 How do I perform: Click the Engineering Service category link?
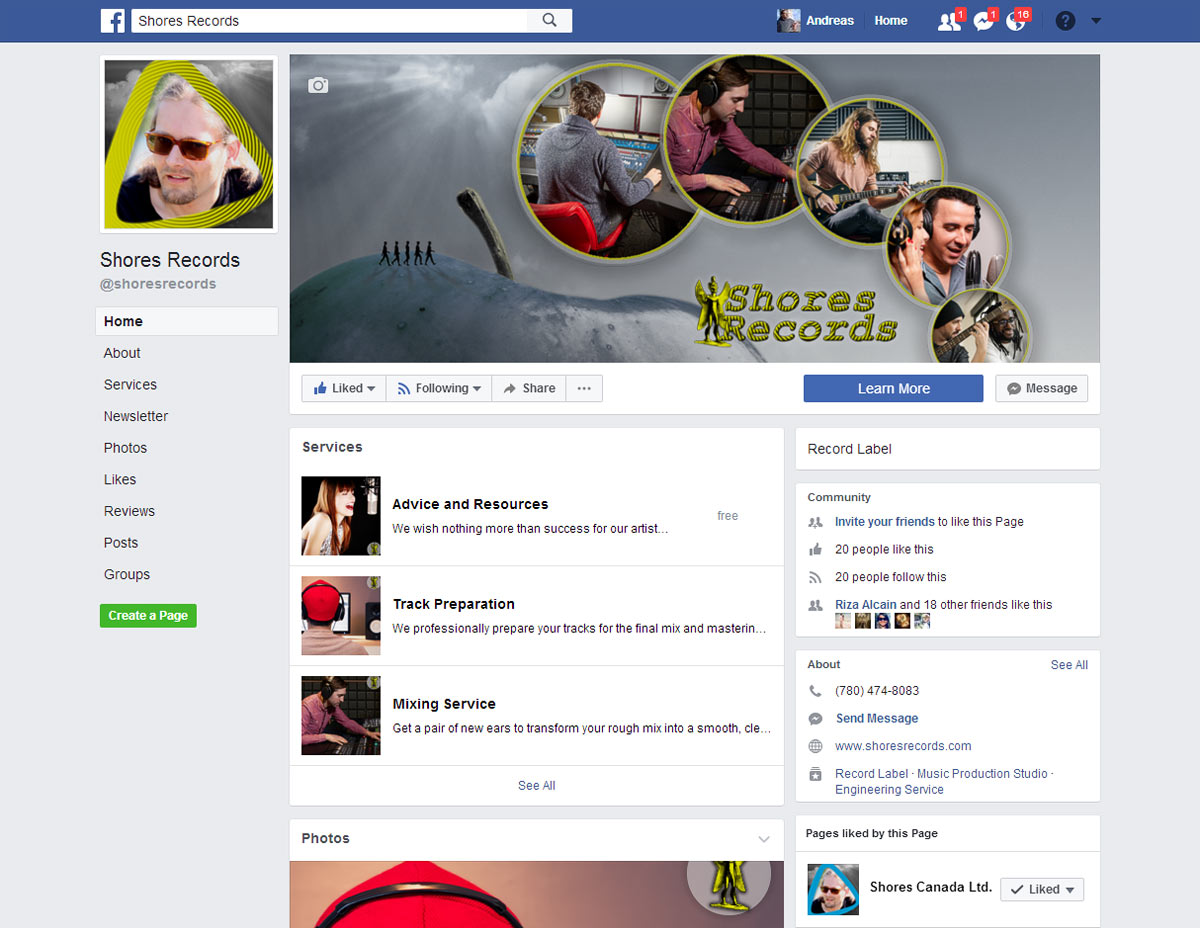(889, 790)
